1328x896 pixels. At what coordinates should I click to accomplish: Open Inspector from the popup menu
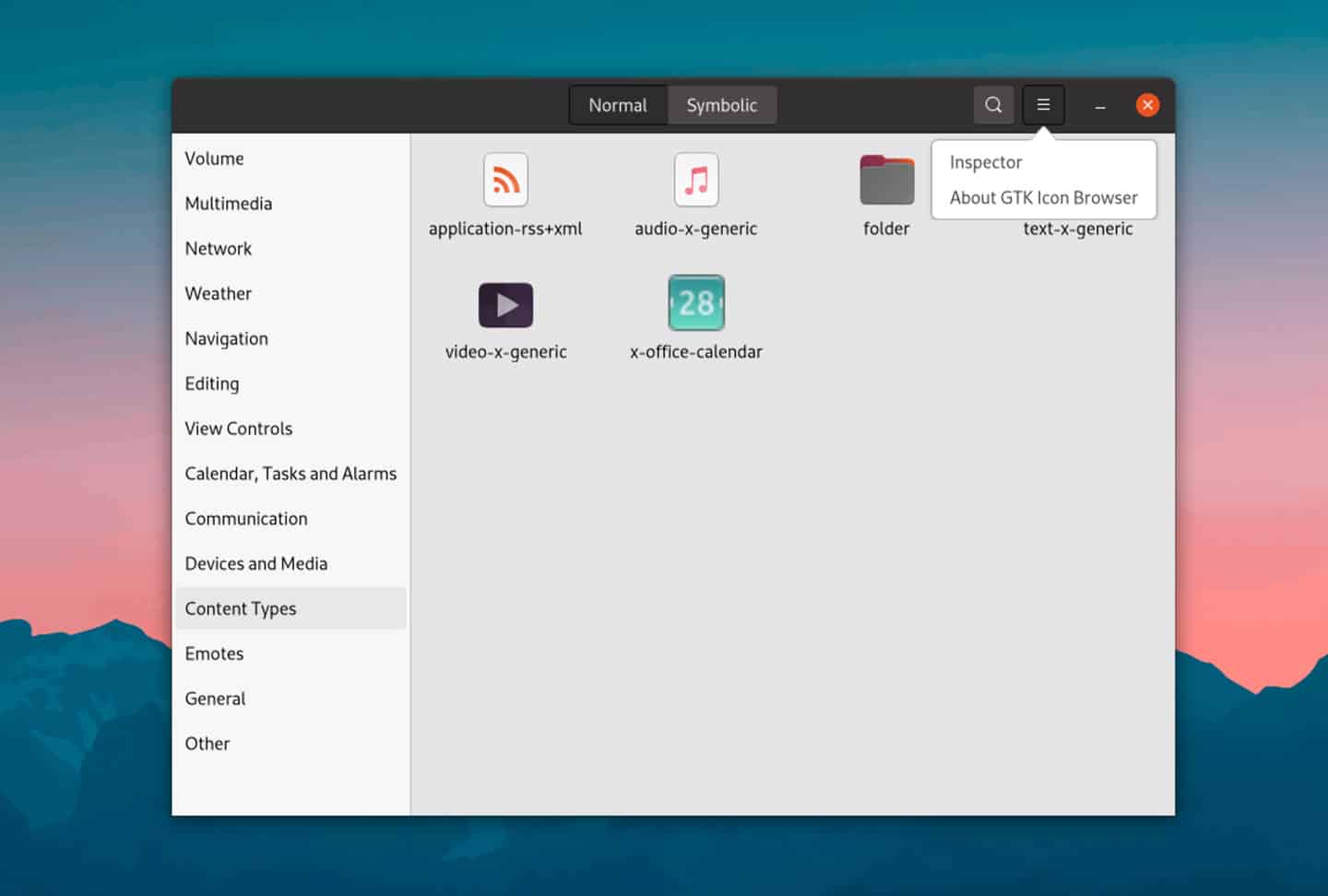(986, 162)
